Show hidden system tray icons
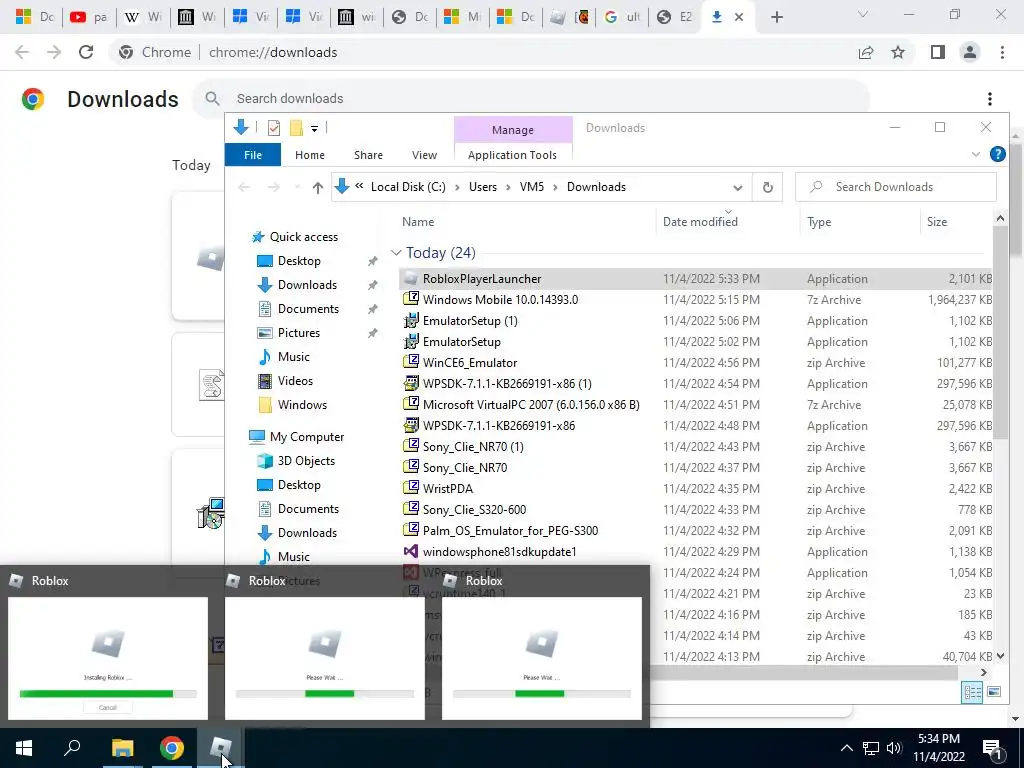The height and width of the screenshot is (768, 1024). (846, 748)
